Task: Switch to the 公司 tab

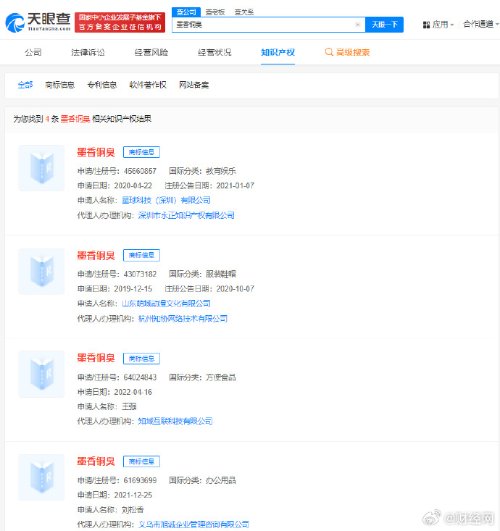Action: (33, 52)
